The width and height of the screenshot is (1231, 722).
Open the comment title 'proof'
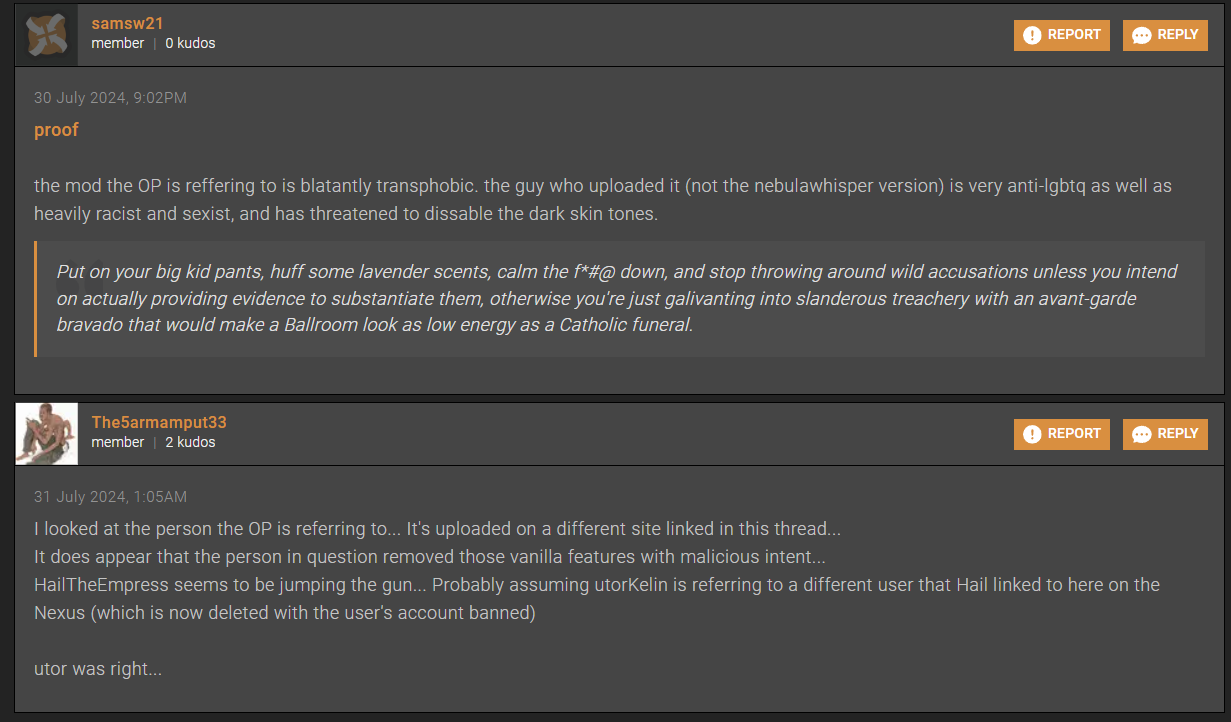pyautogui.click(x=56, y=130)
